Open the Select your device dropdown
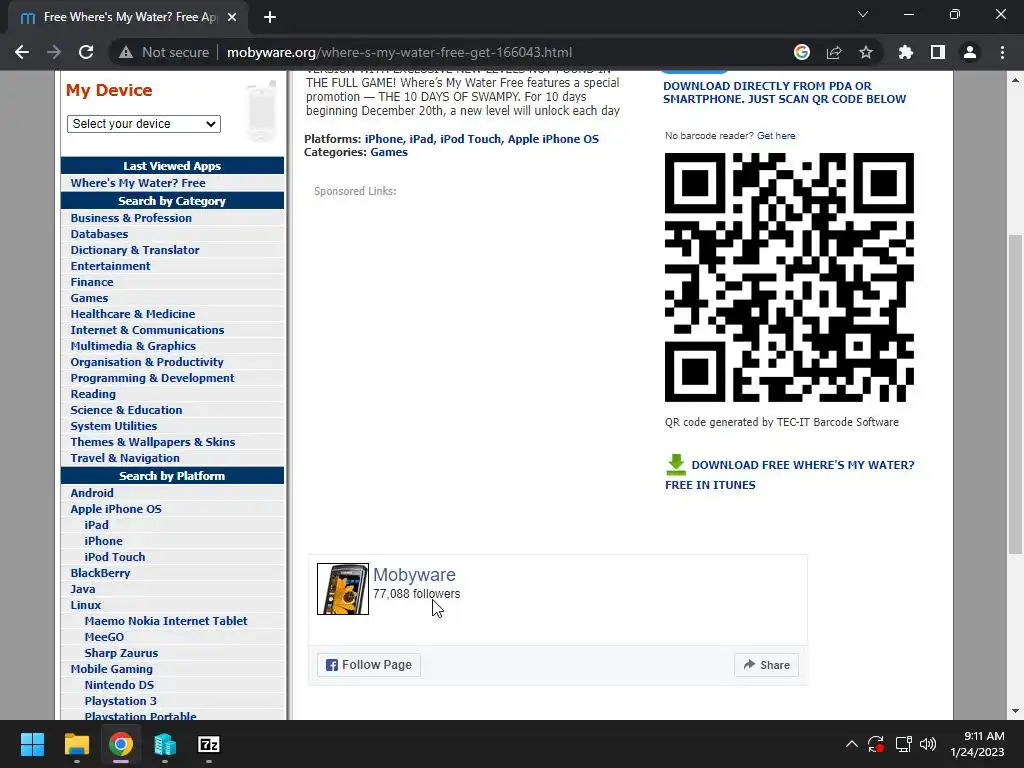Viewport: 1024px width, 768px height. pos(144,123)
